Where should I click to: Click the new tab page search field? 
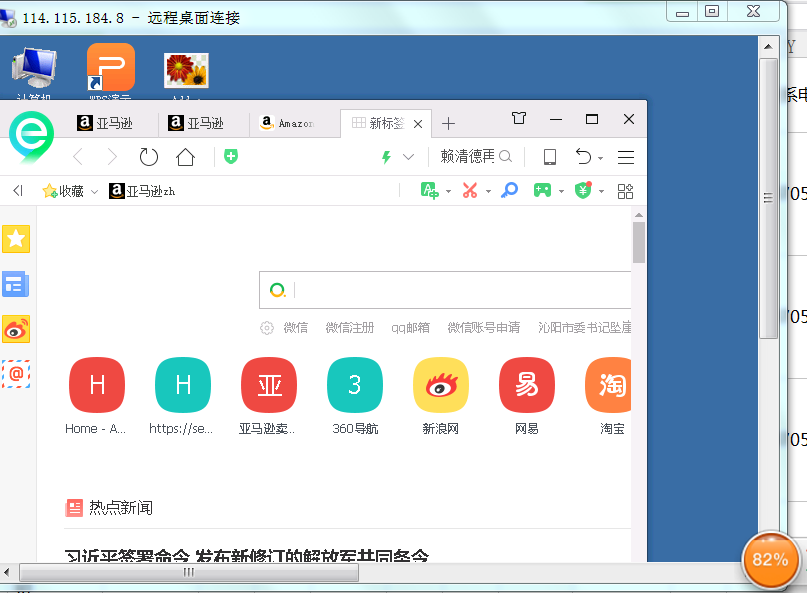(445, 290)
